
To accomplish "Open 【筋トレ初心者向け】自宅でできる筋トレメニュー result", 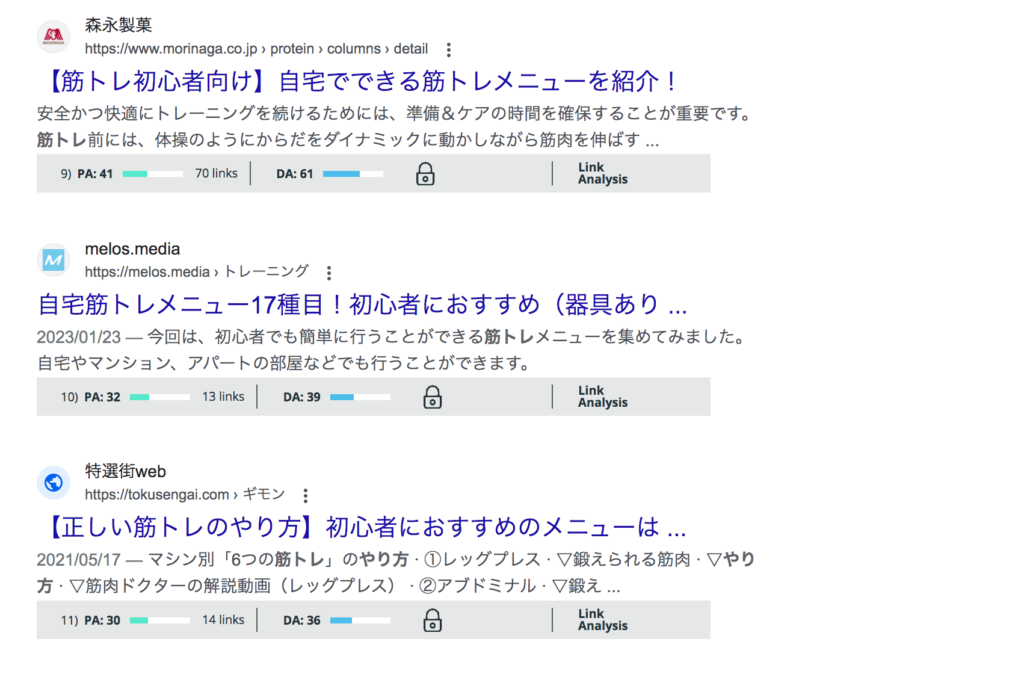I will tap(359, 82).
